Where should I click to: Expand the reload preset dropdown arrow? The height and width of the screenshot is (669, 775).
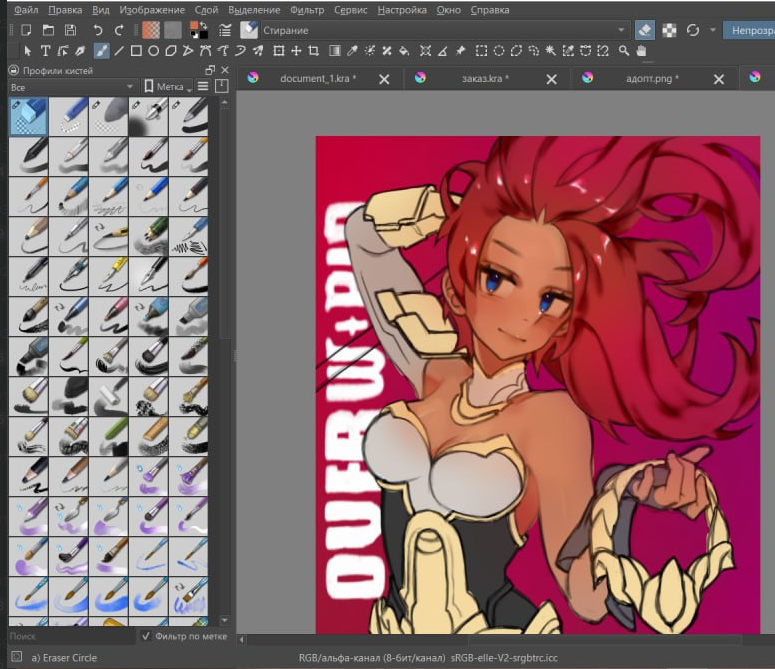click(x=712, y=30)
